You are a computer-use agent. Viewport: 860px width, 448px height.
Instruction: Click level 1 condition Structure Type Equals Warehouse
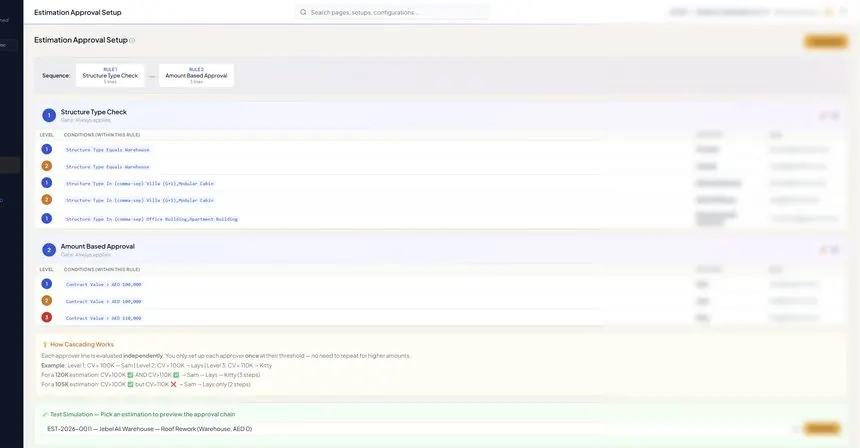click(108, 150)
